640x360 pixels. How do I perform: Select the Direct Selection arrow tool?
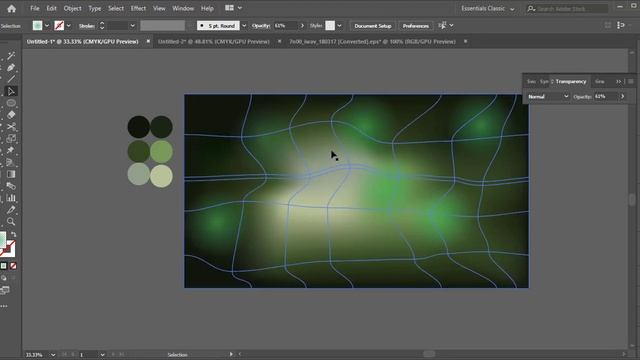tap(11, 91)
